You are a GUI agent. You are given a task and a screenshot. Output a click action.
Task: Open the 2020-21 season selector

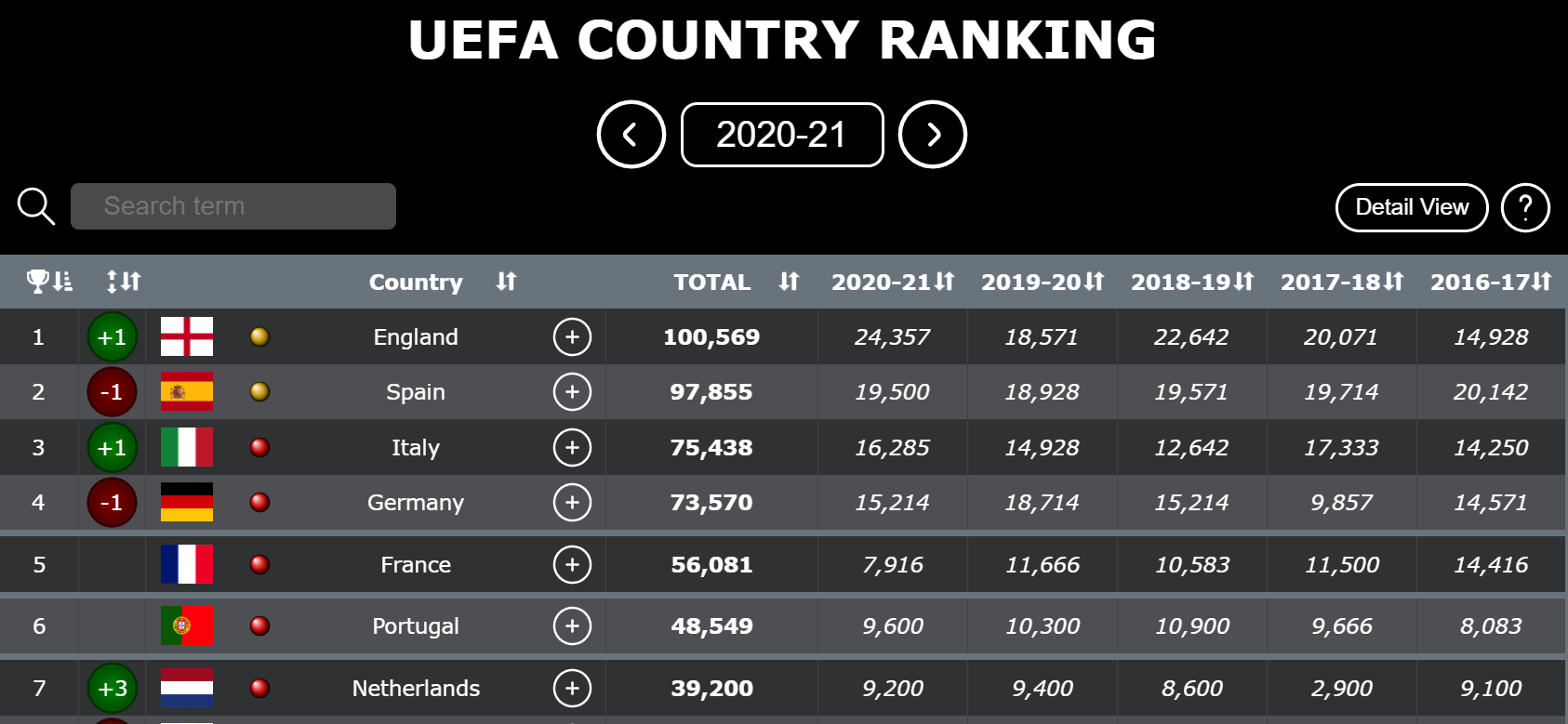coord(782,135)
